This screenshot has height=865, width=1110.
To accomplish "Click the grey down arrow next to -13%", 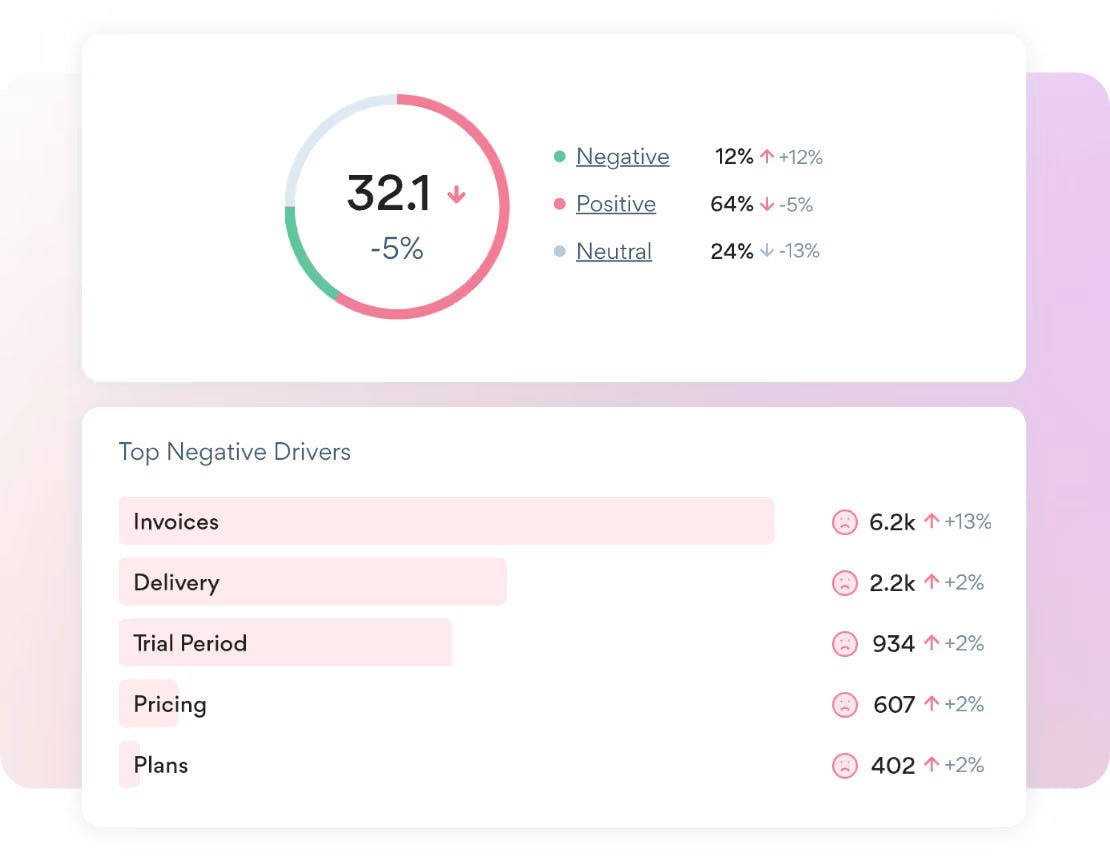I will pos(767,251).
